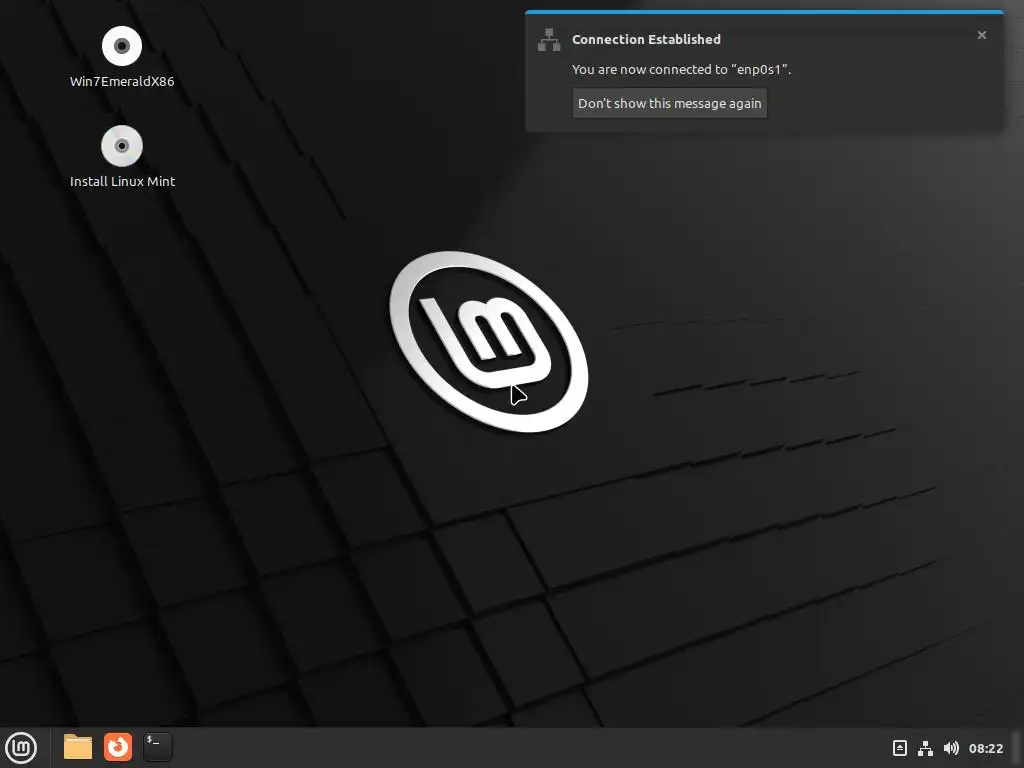Launch the Terminal from the panel
The width and height of the screenshot is (1024, 768).
point(157,746)
